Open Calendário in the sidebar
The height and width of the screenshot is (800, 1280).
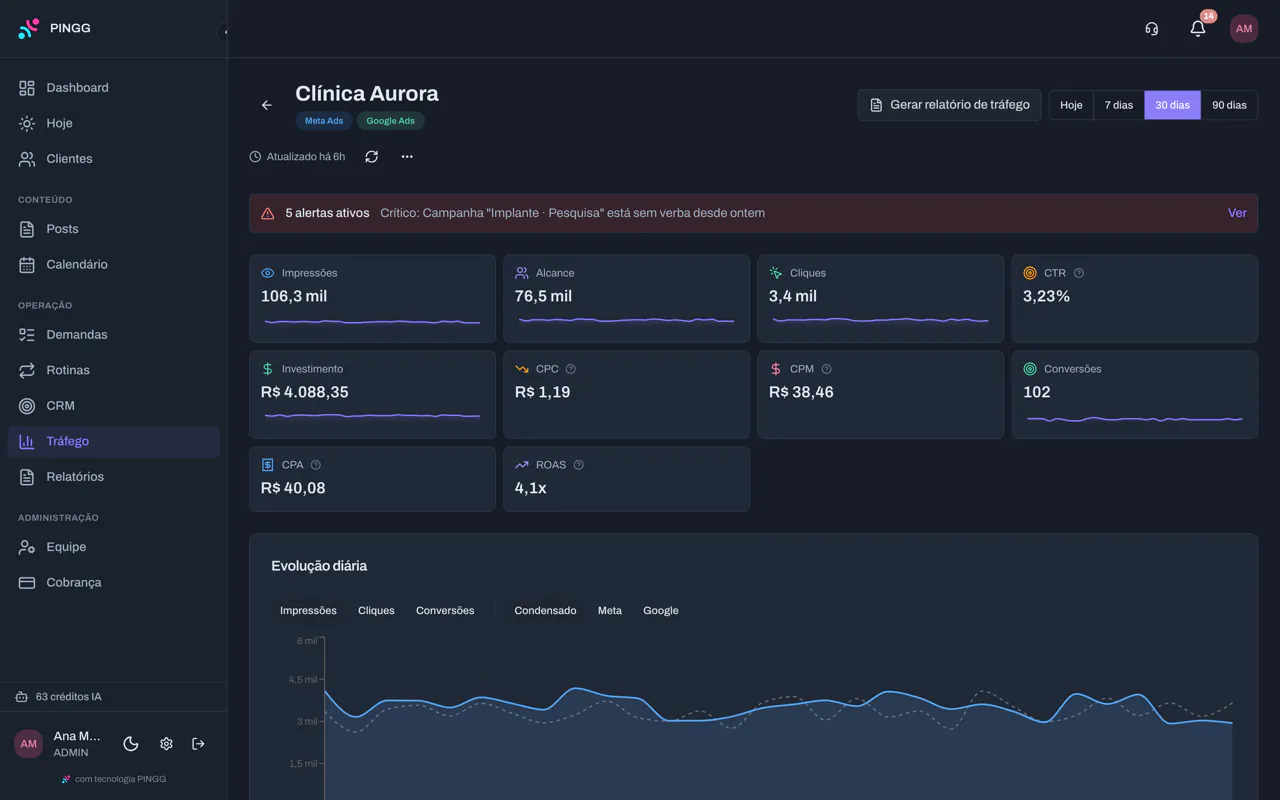click(x=113, y=264)
